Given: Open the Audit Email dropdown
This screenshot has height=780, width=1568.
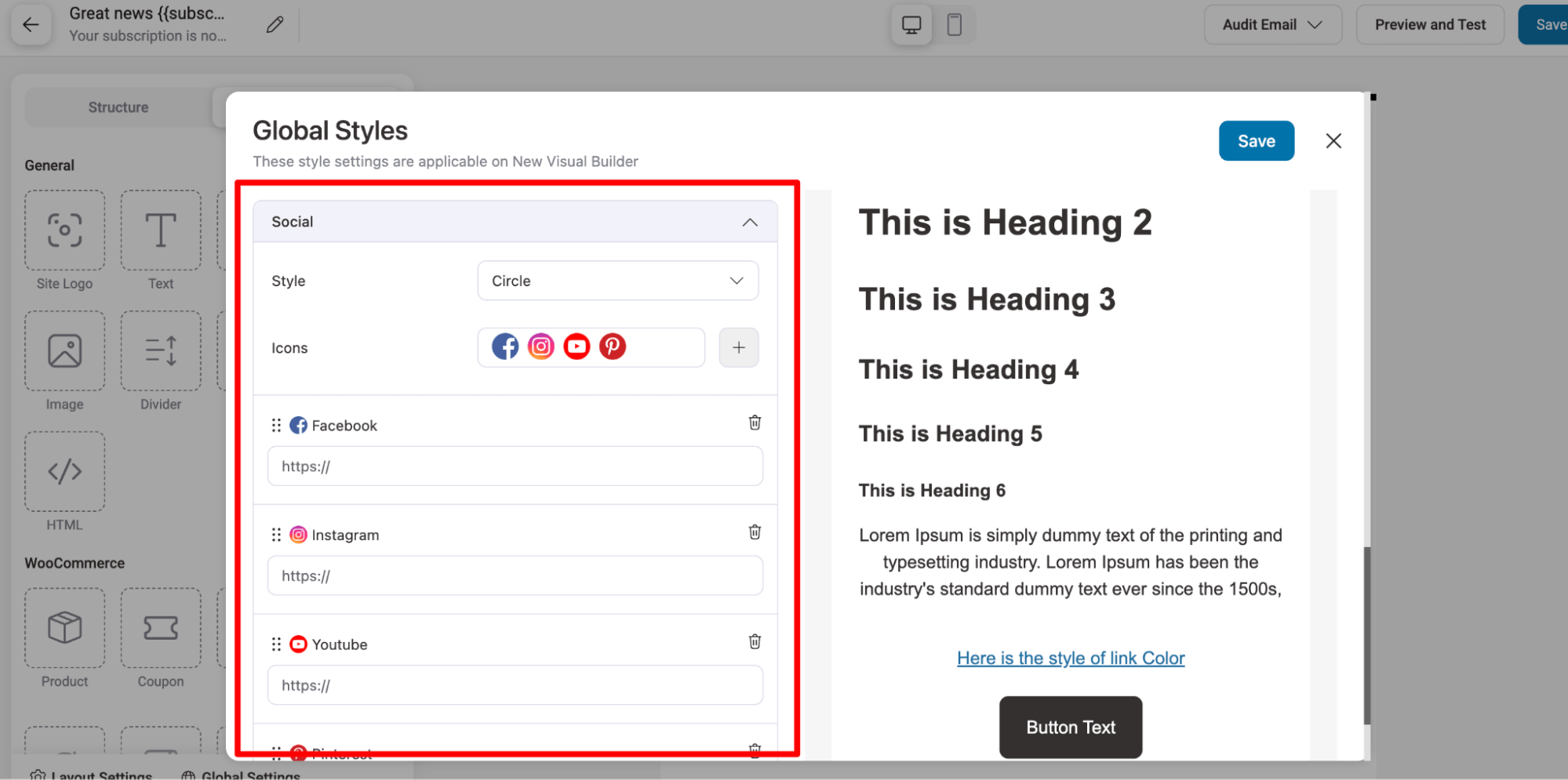Looking at the screenshot, I should [1271, 25].
